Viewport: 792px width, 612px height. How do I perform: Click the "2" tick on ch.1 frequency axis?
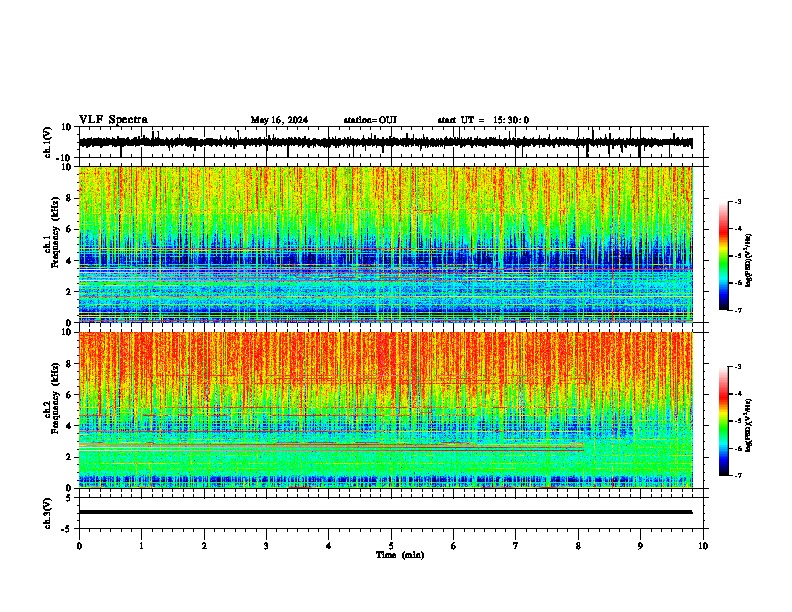[x=70, y=292]
